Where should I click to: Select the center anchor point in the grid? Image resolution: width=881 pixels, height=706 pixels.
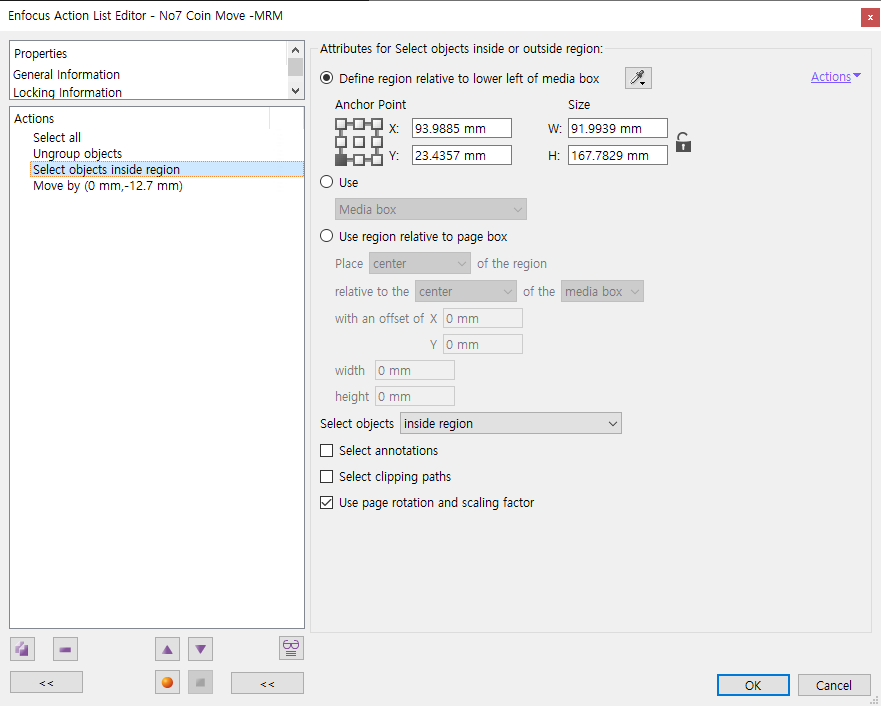coord(359,141)
